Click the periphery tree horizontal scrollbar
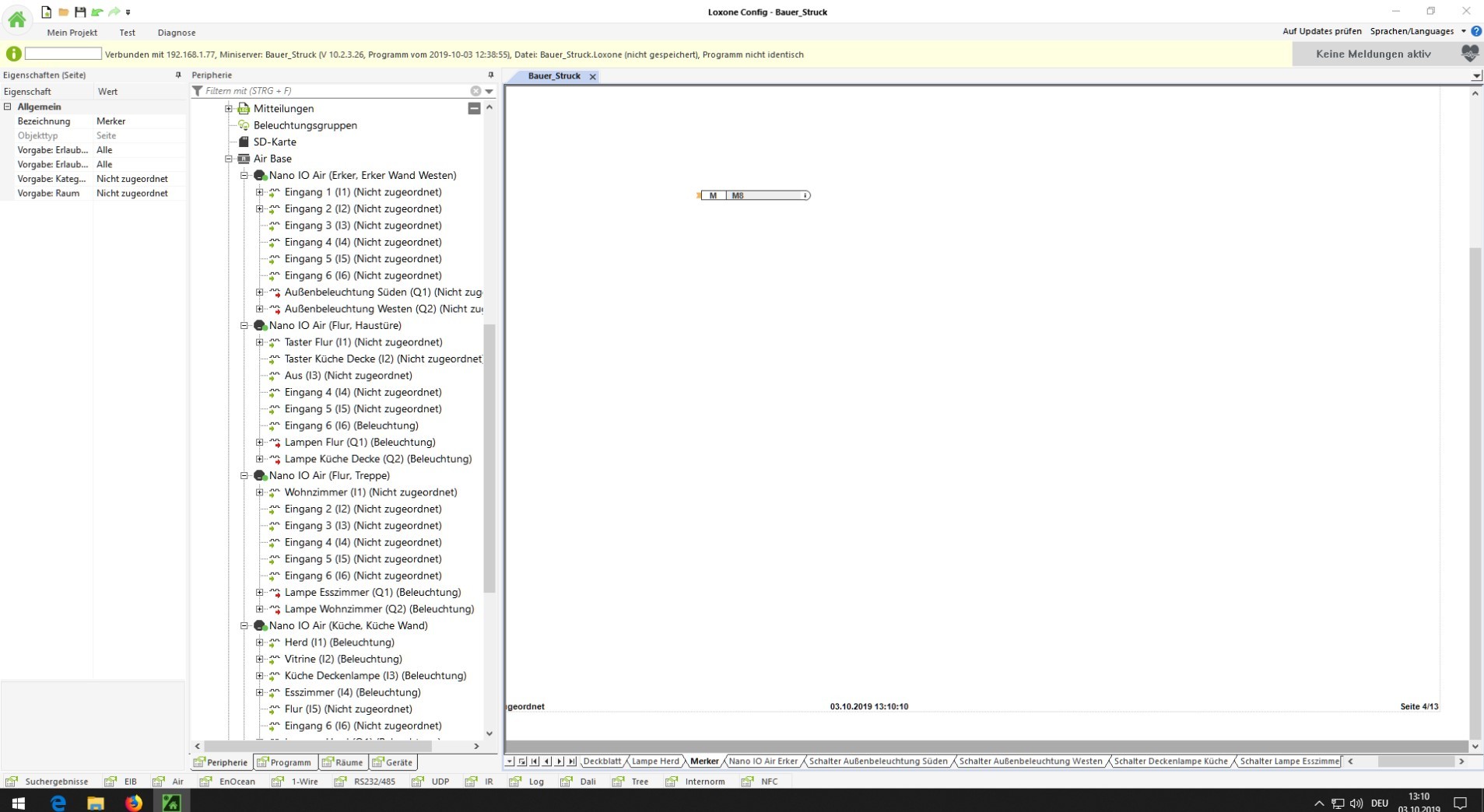 (317, 746)
